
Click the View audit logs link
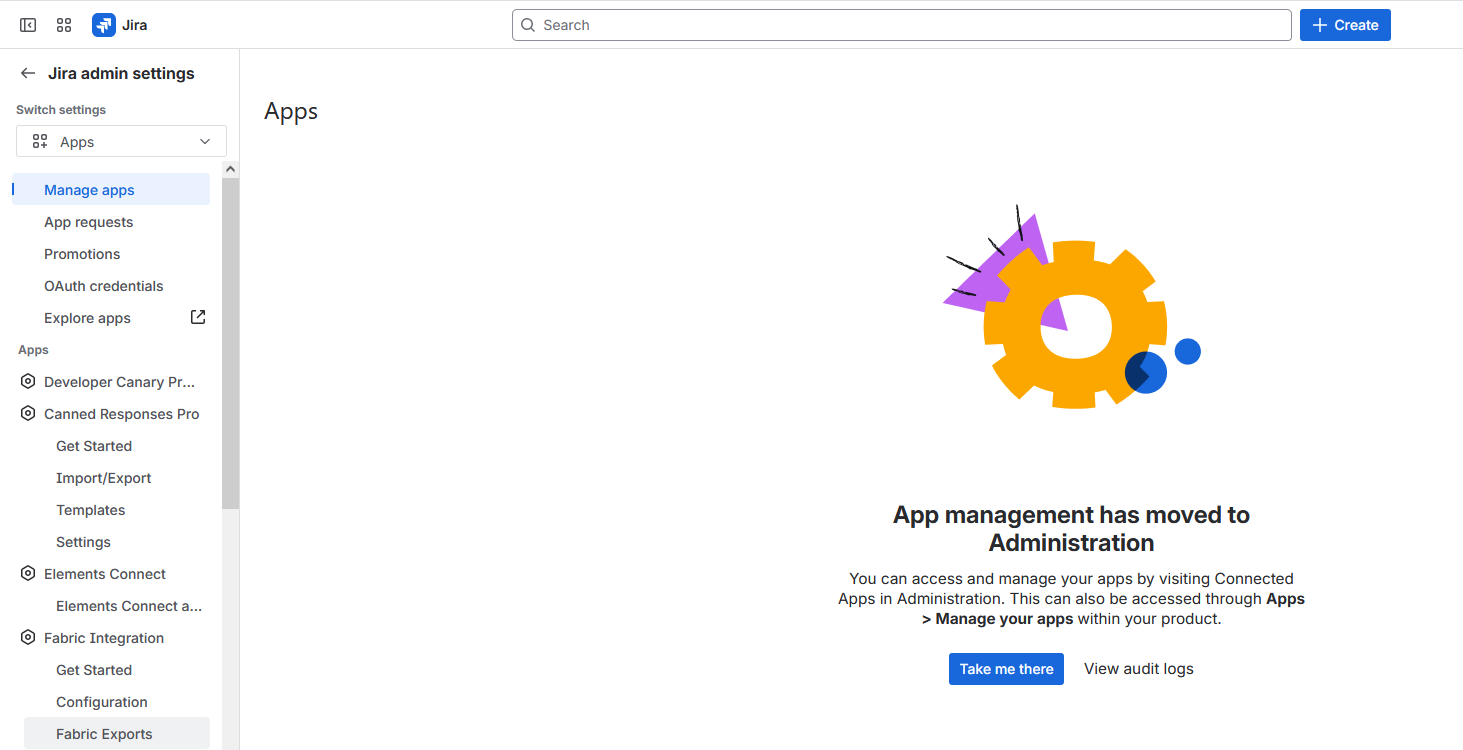pos(1138,669)
